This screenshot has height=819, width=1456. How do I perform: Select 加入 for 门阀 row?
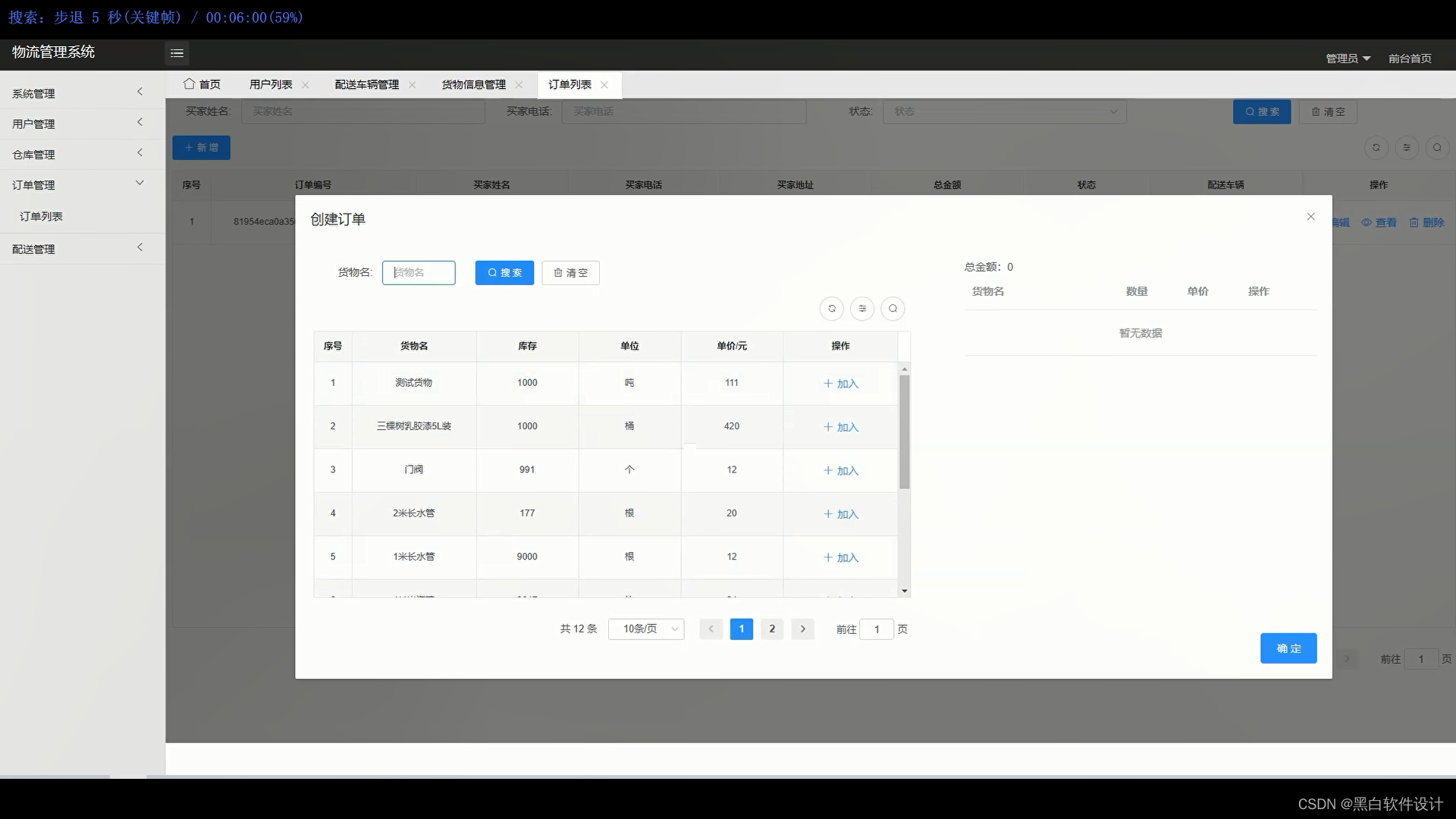[839, 470]
